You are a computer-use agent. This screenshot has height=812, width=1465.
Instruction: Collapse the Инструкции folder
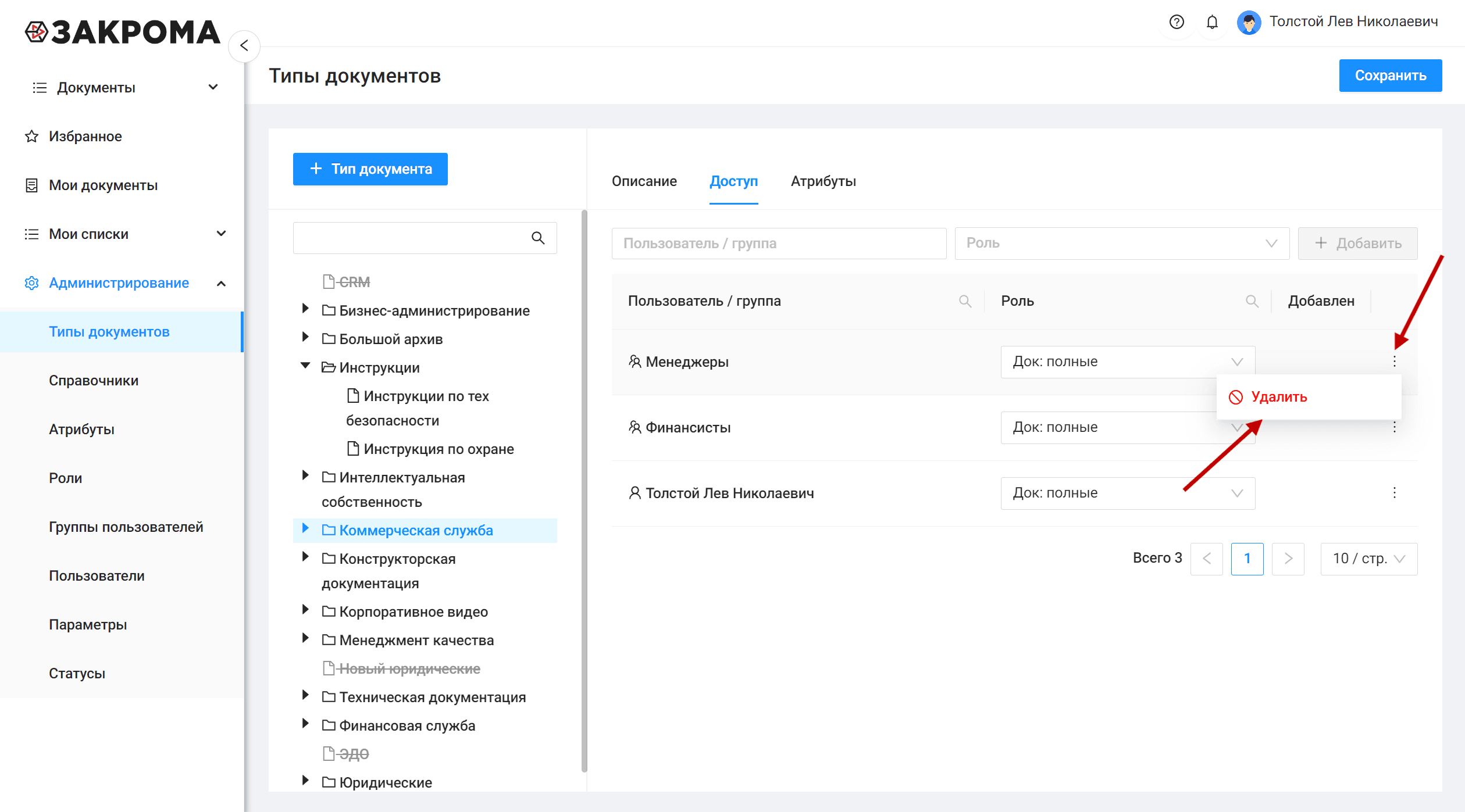point(305,366)
